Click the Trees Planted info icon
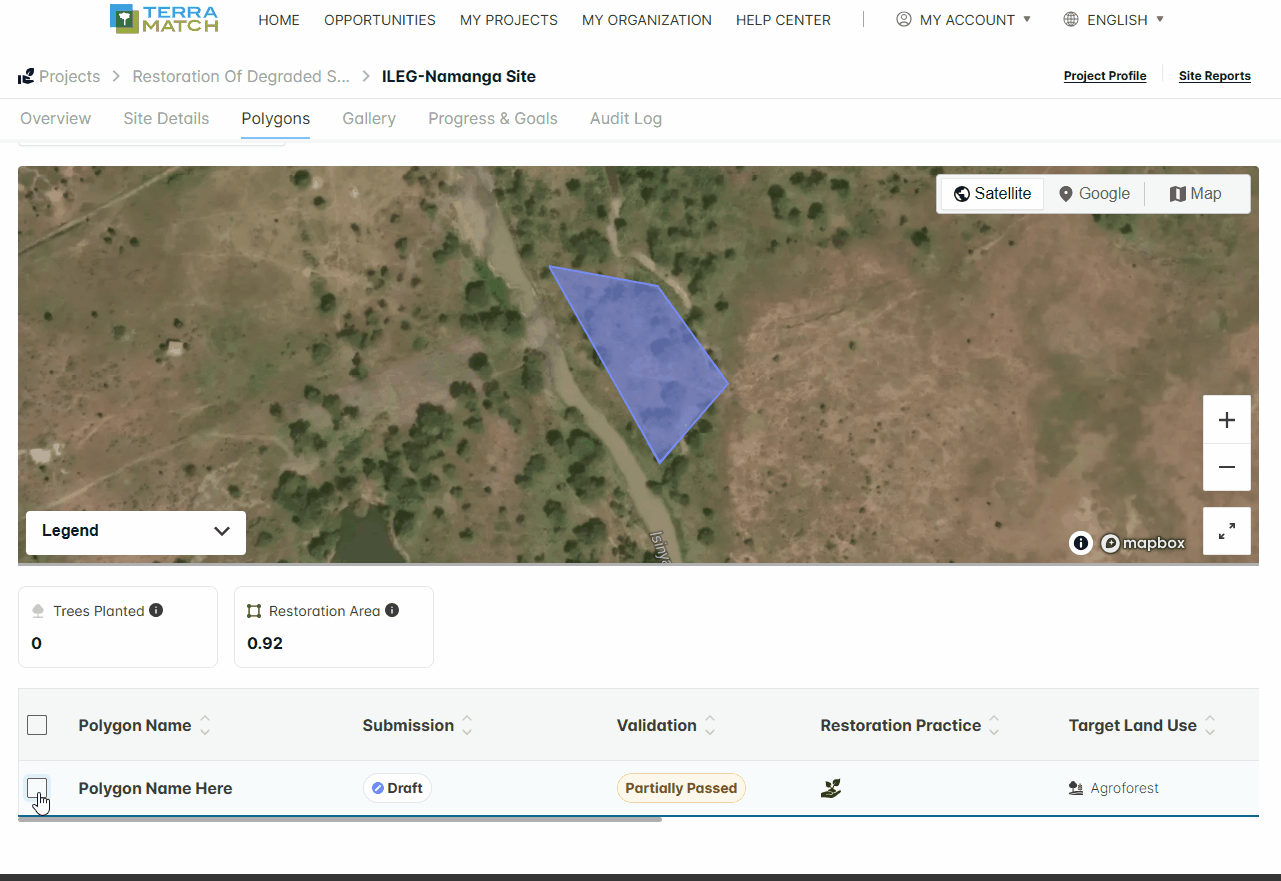This screenshot has width=1281, height=881. point(156,610)
